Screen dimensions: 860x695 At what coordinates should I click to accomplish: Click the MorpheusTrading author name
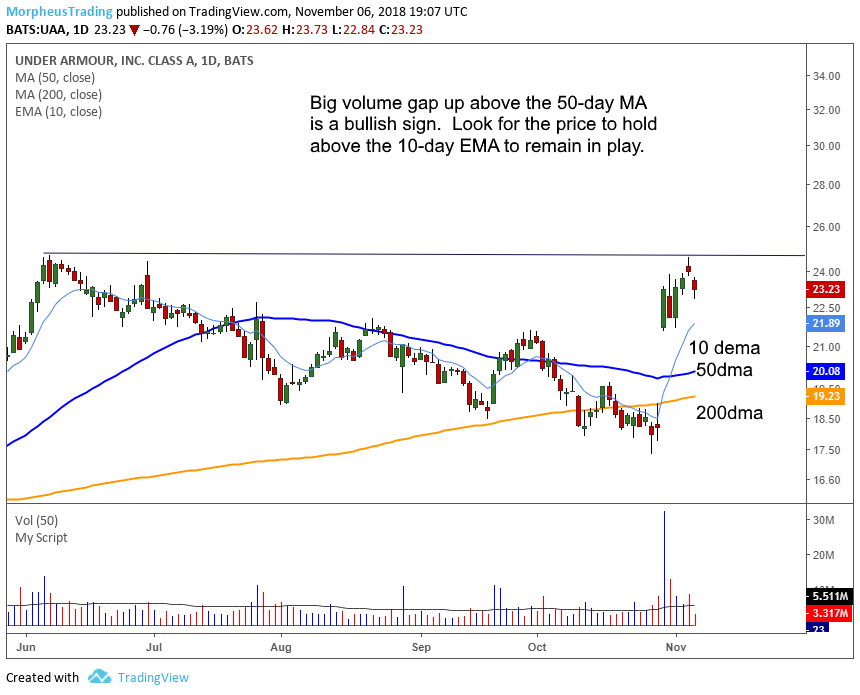59,11
